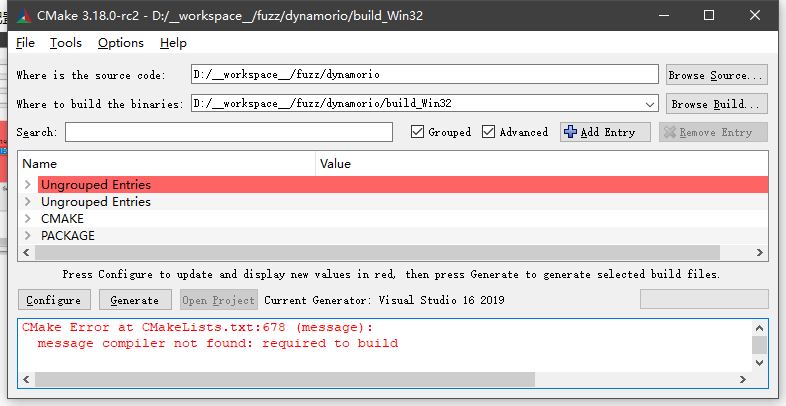The width and height of the screenshot is (786, 406).
Task: Select the CMAKE row text
Action: pyautogui.click(x=62, y=219)
